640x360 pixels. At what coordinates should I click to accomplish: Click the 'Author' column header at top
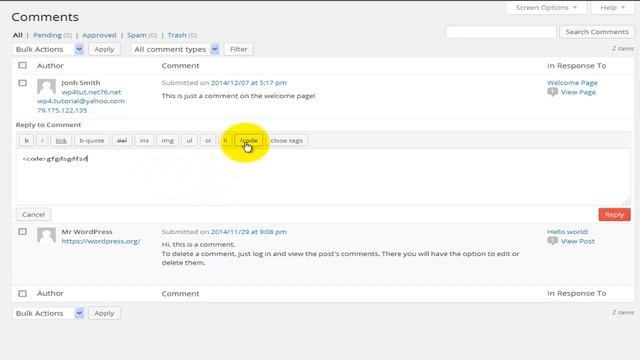50,66
